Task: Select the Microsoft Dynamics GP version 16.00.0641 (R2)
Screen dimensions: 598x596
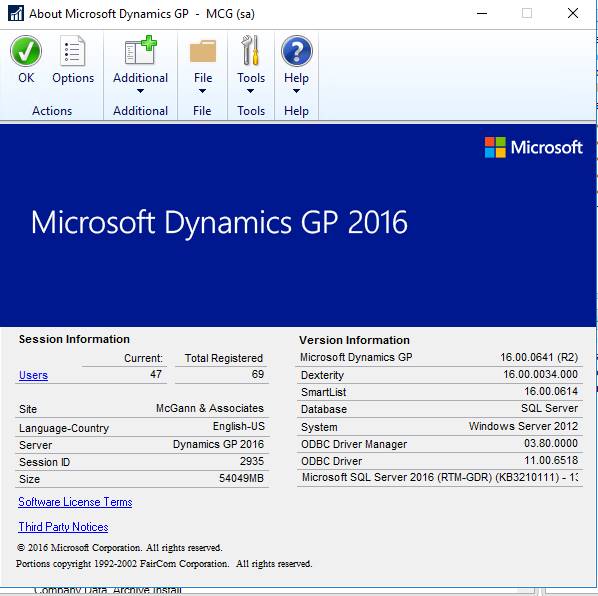Action: pyautogui.click(x=539, y=357)
